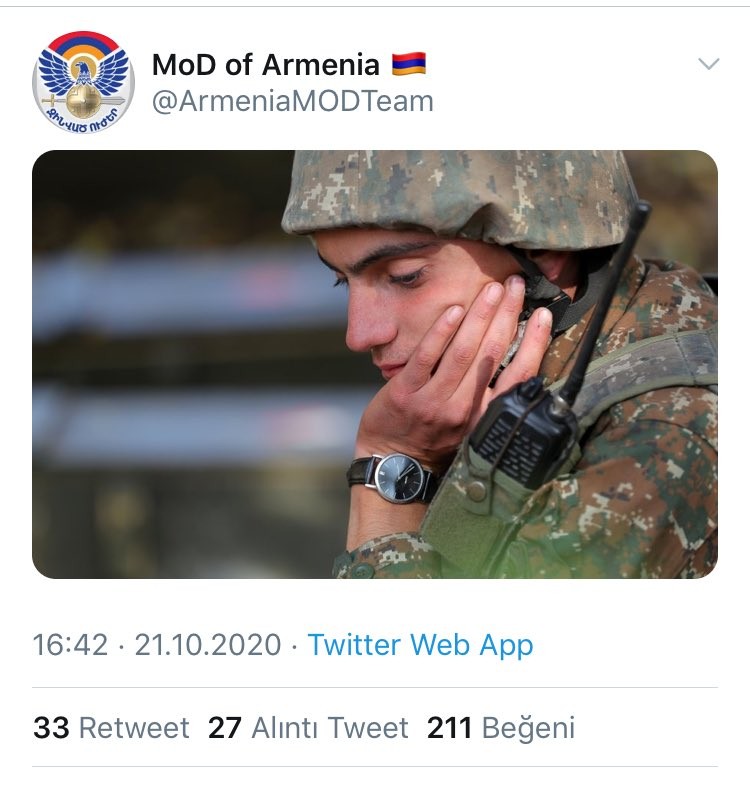Viewport: 750px width, 789px height.
Task: Click the Twitter Web App source link
Action: (420, 645)
